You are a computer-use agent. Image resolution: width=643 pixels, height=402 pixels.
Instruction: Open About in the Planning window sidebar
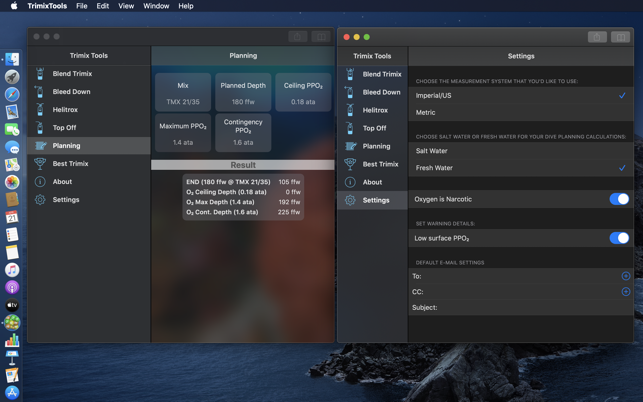click(x=89, y=182)
